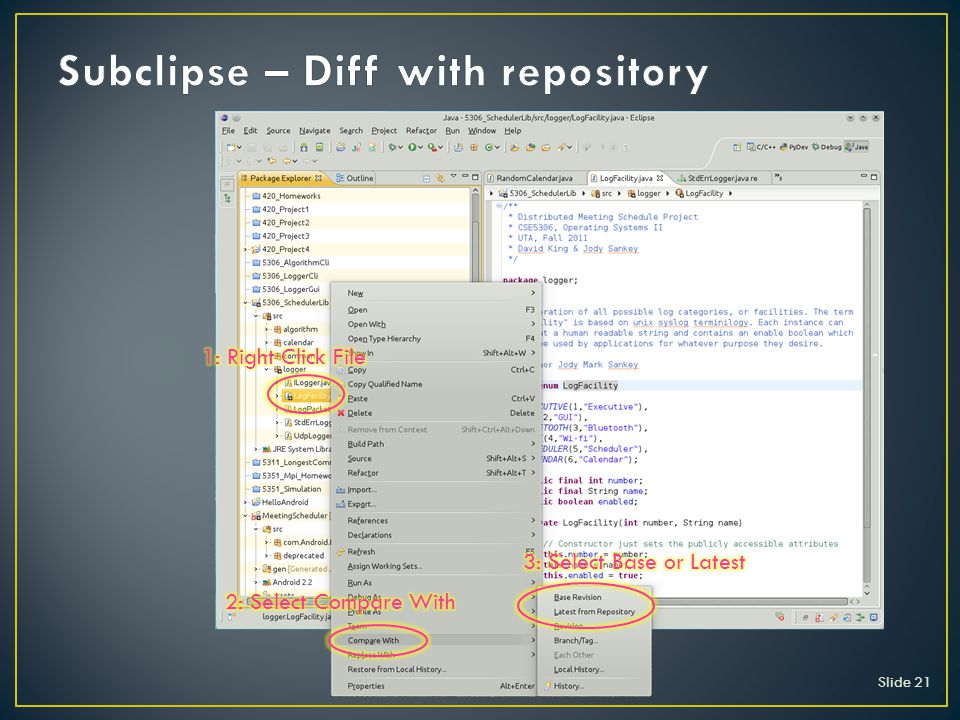960x720 pixels.
Task: Expand the 420_Project4 project node
Action: tap(246, 250)
